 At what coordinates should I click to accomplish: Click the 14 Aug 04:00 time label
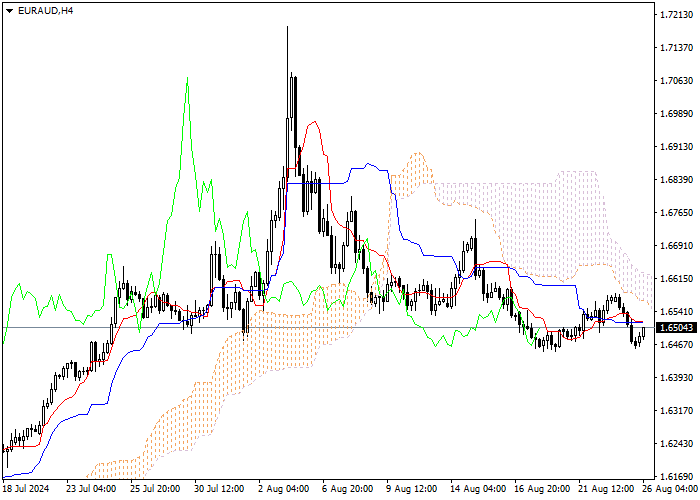478,489
